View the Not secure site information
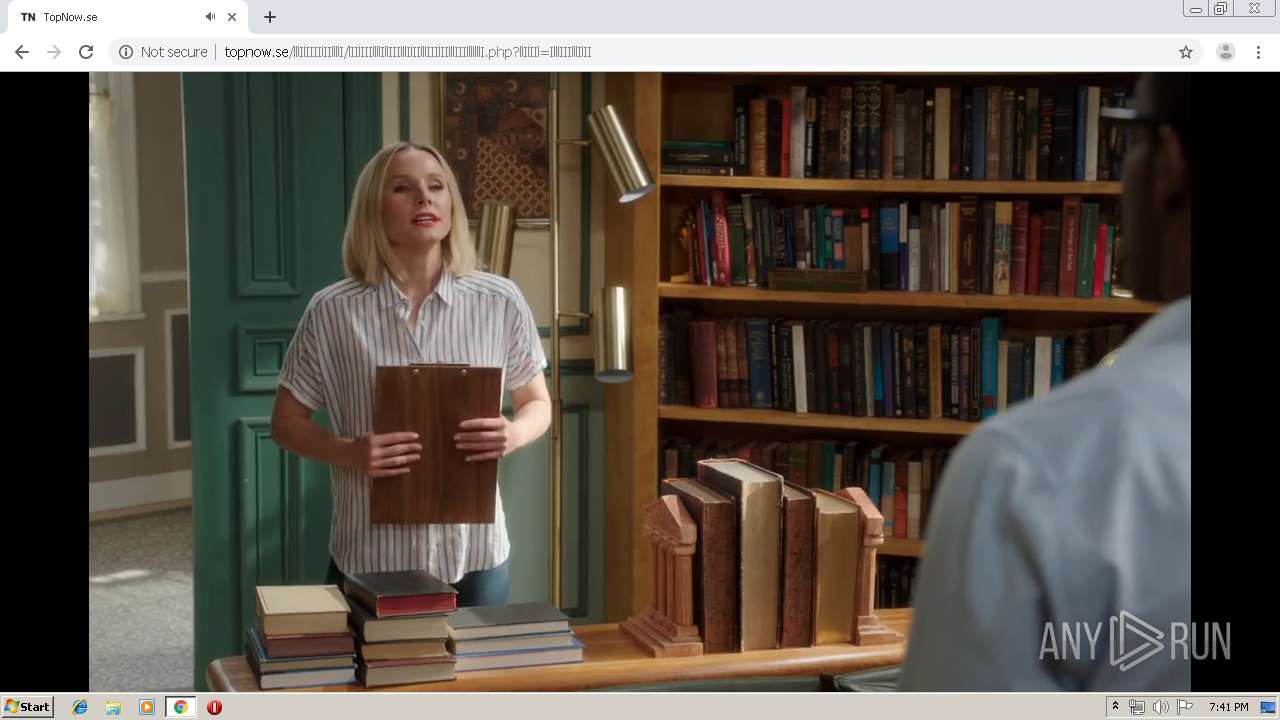 click(x=163, y=52)
